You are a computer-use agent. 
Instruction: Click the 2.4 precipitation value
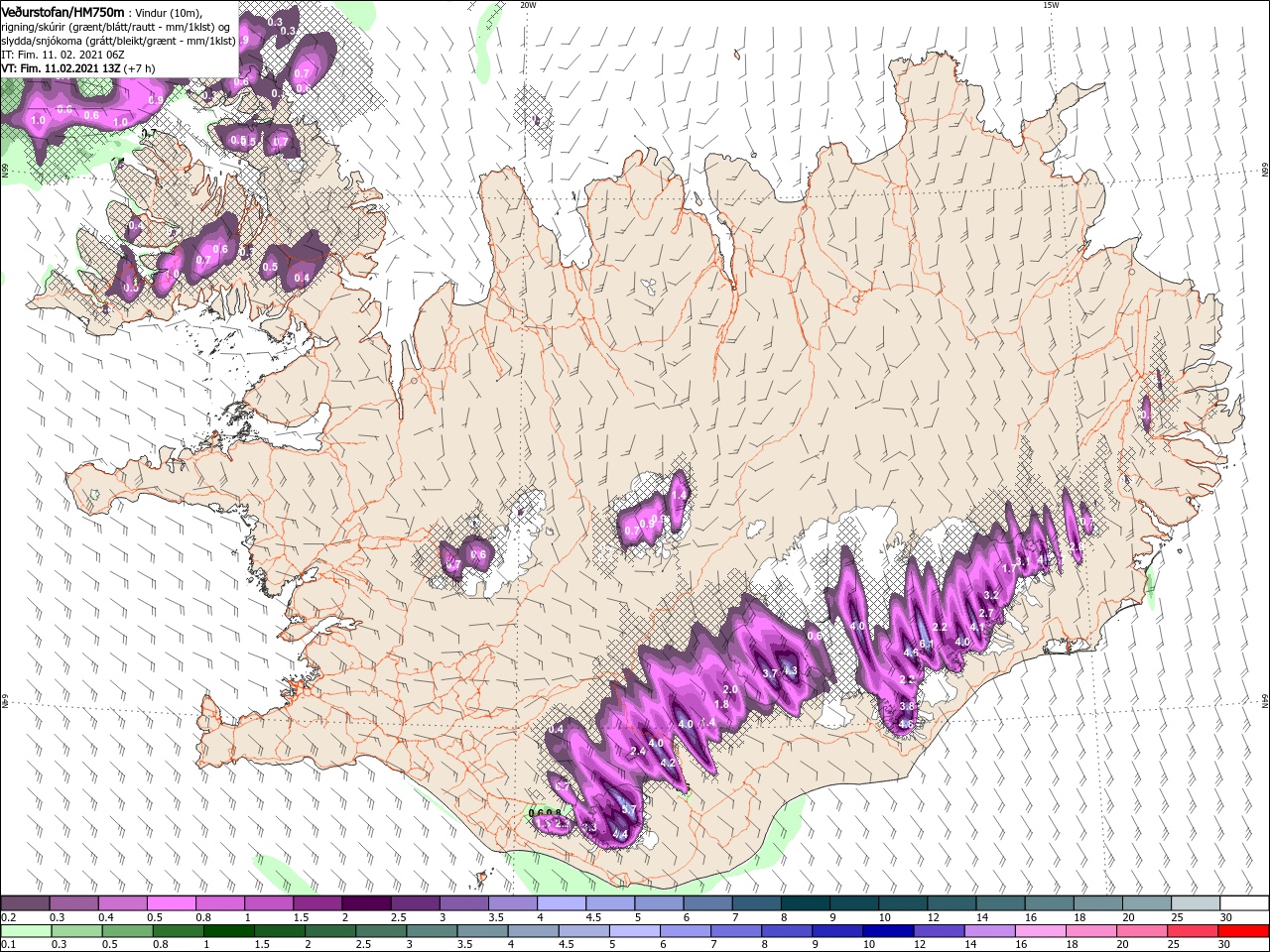click(x=637, y=752)
